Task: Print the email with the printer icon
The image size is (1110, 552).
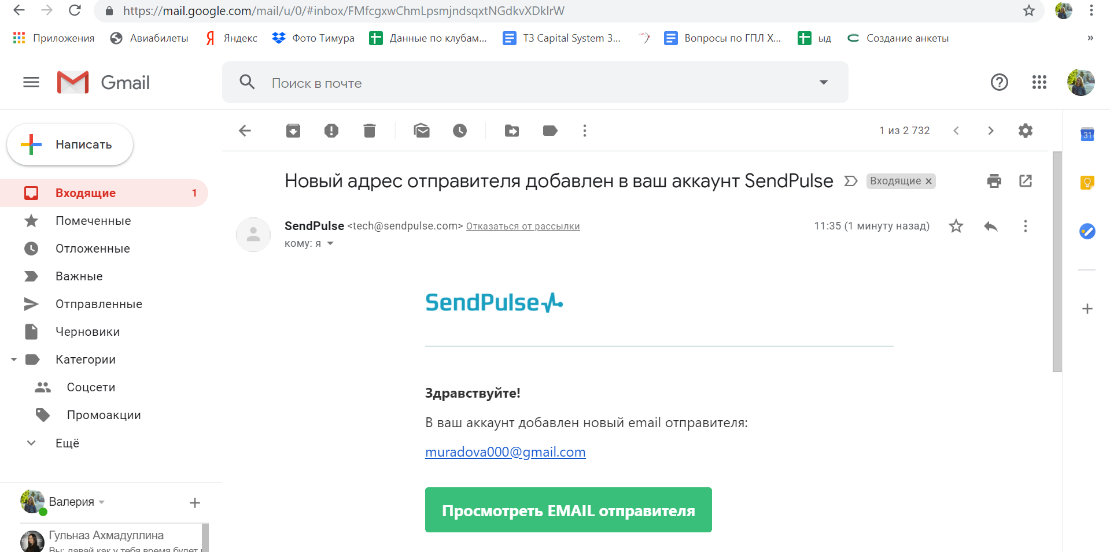Action: (x=994, y=181)
